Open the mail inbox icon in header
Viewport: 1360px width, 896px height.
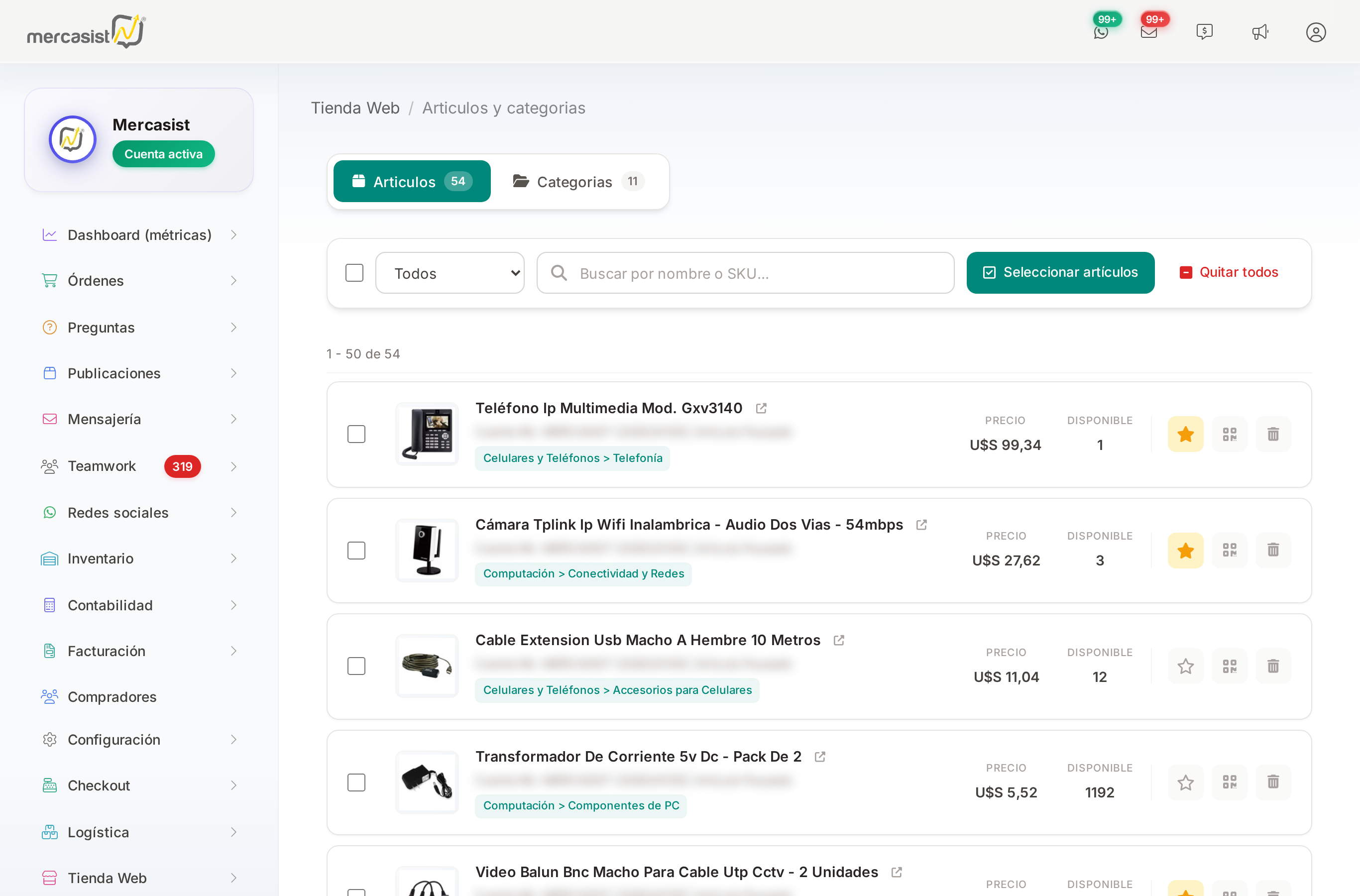1148,32
